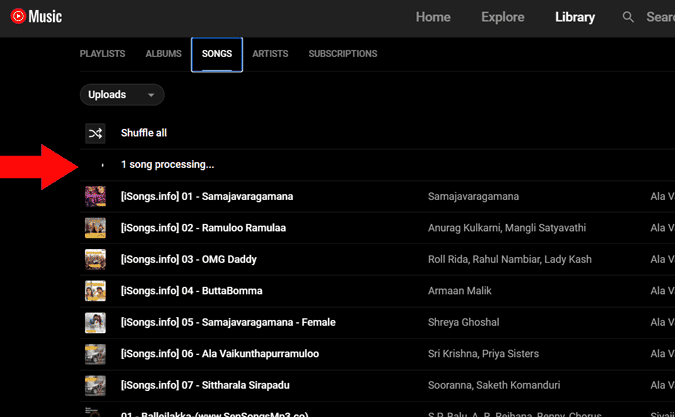Open artist Shreya Ghoshal link
Image resolution: width=675 pixels, height=417 pixels.
click(464, 322)
